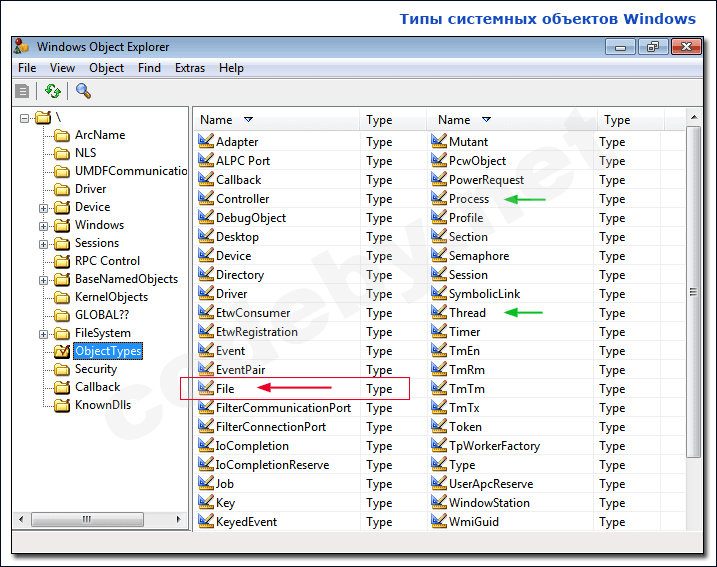Click the KernelObjects folder icon

click(62, 297)
